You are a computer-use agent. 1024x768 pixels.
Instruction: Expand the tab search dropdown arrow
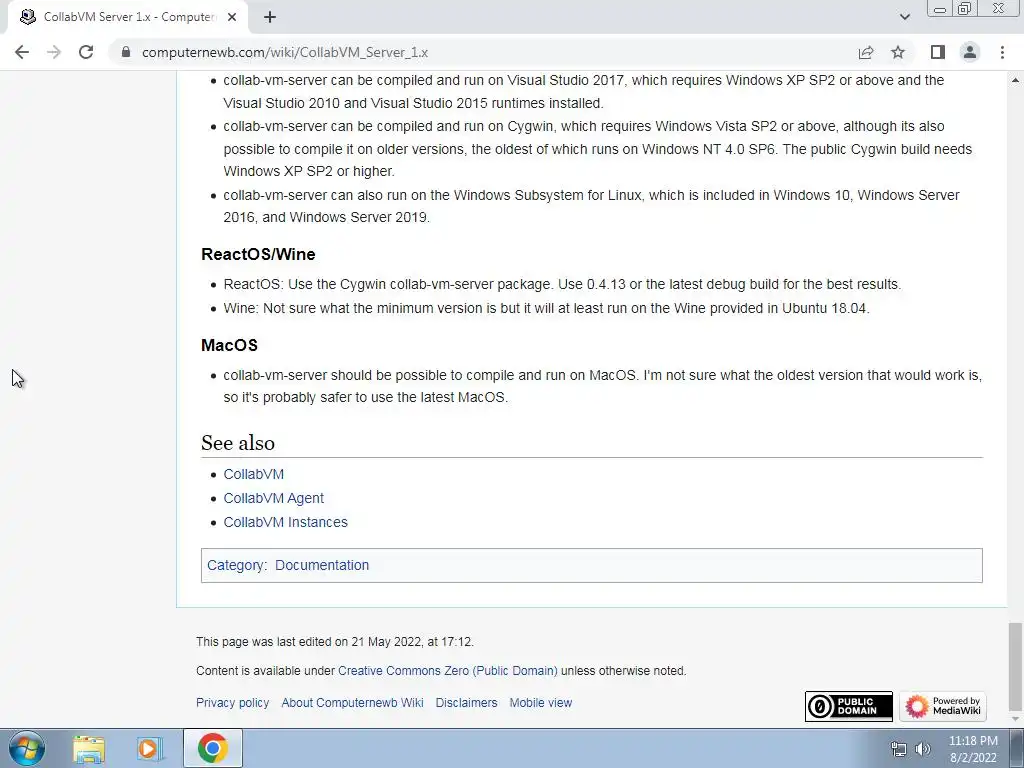pyautogui.click(x=904, y=17)
